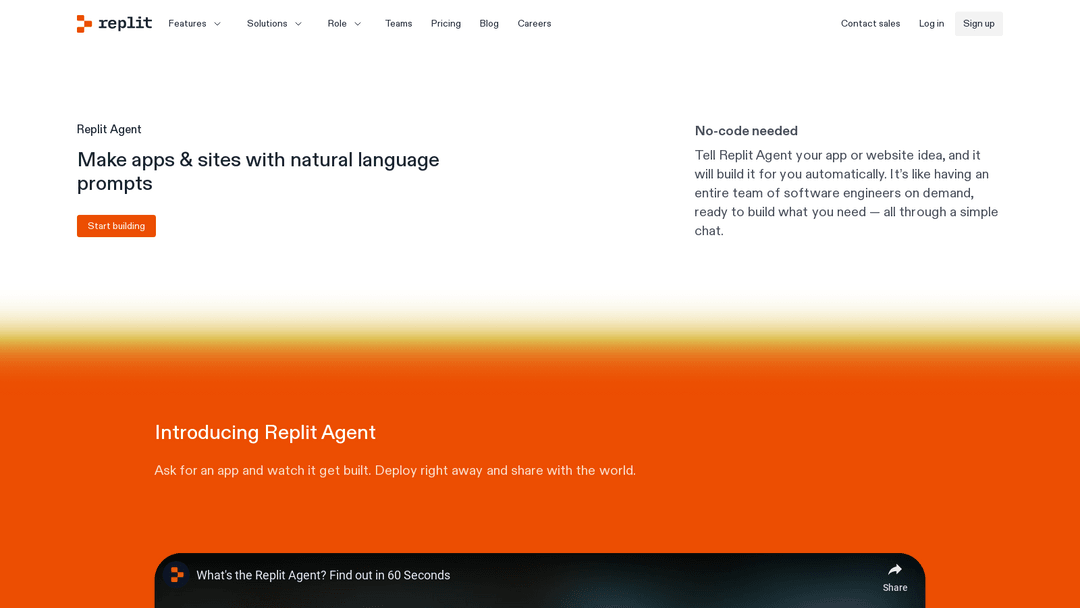
Task: Open the Teams page
Action: (399, 23)
